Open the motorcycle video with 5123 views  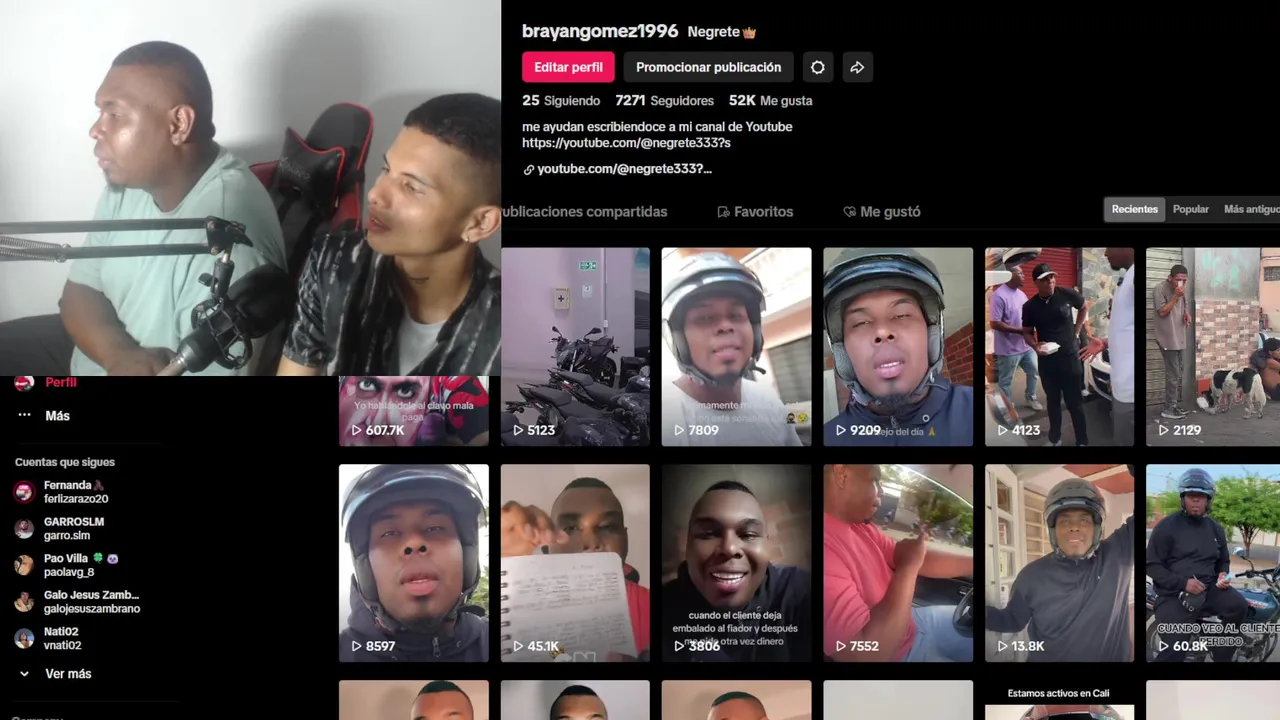[575, 347]
